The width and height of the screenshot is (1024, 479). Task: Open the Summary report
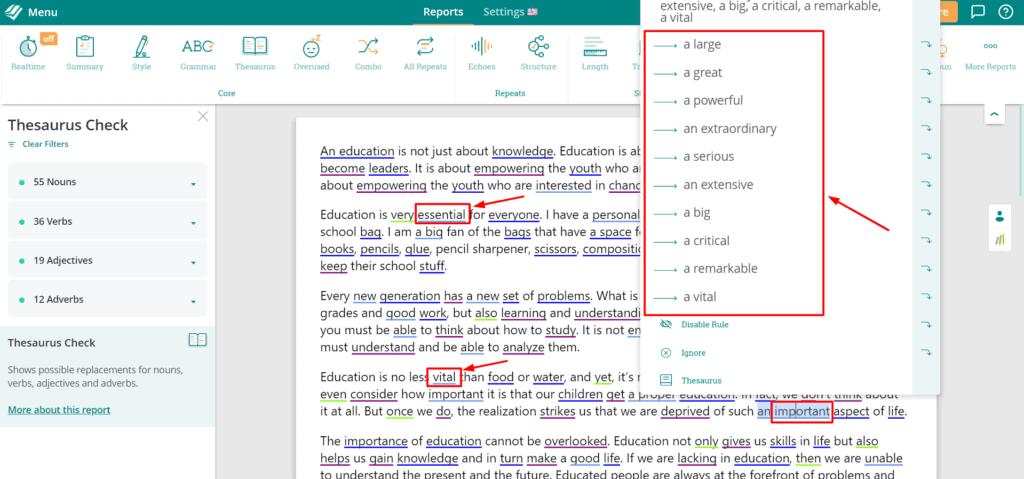coord(84,52)
